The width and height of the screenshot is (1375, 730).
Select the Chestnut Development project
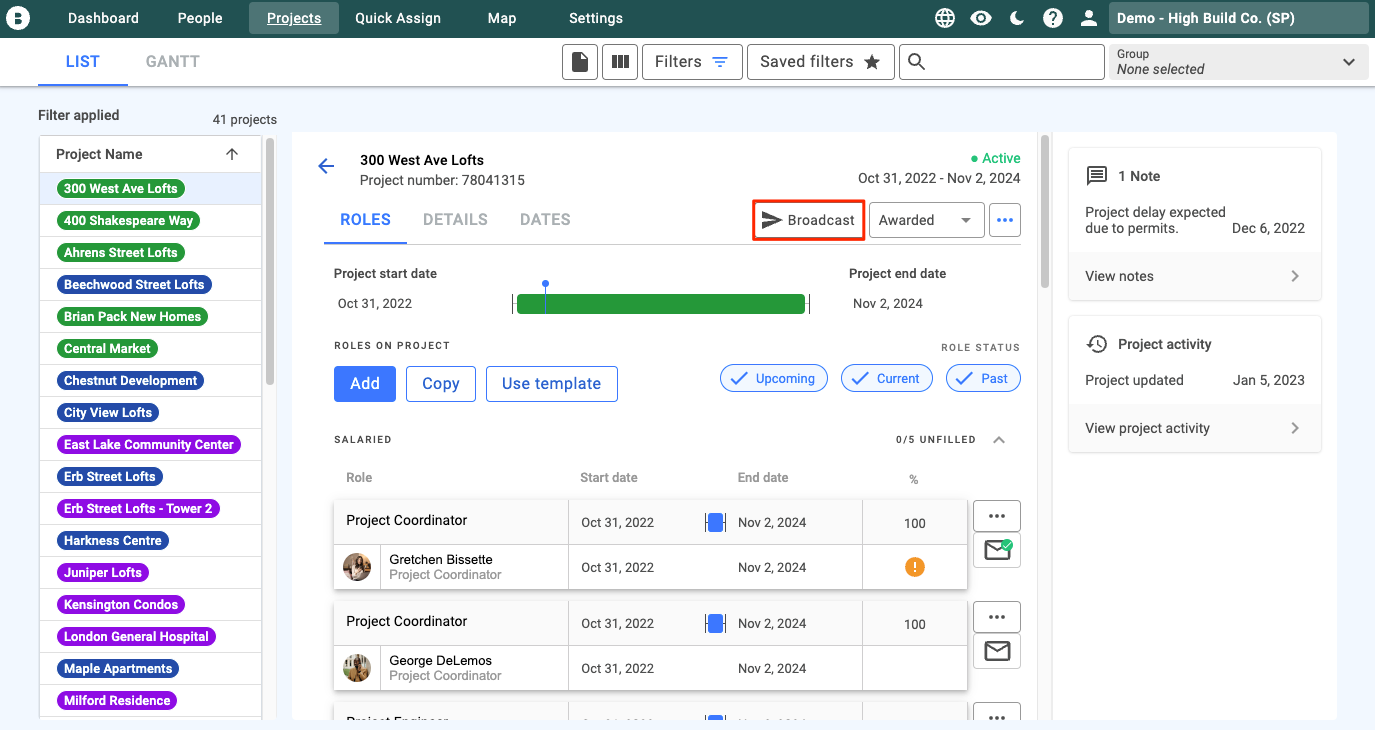tap(130, 380)
